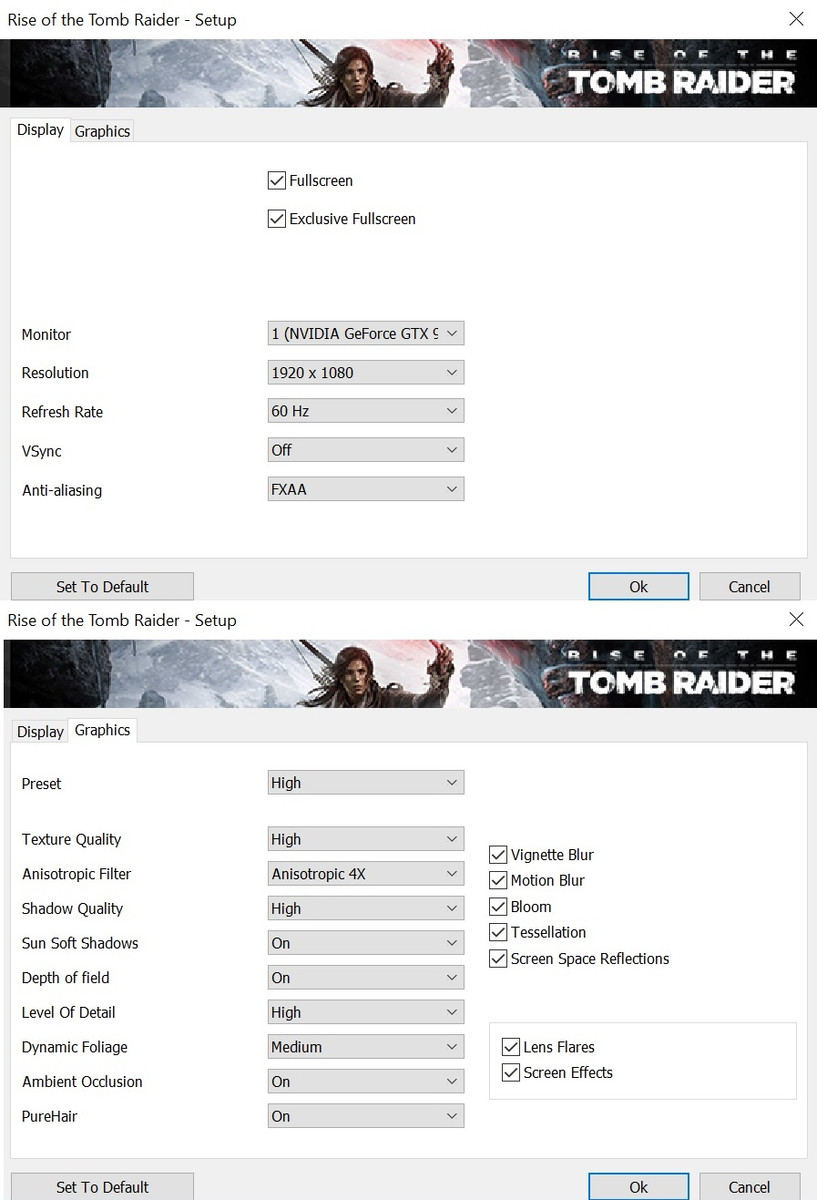Open the Anti-aliasing dropdown showing FXAA
Image resolution: width=817 pixels, height=1200 pixels.
point(366,489)
